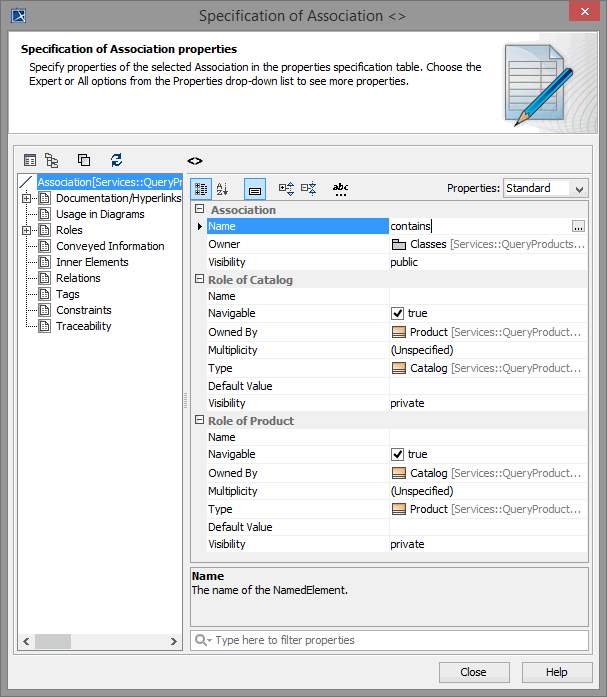Toggle the show description panel icon
607x697 pixels.
[x=254, y=188]
